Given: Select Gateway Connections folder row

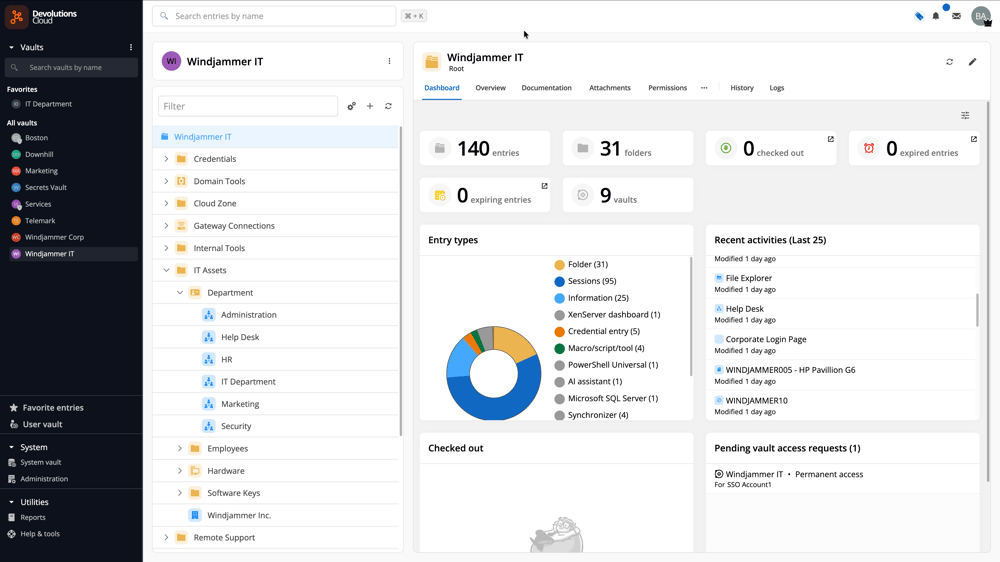Looking at the screenshot, I should click(276, 226).
